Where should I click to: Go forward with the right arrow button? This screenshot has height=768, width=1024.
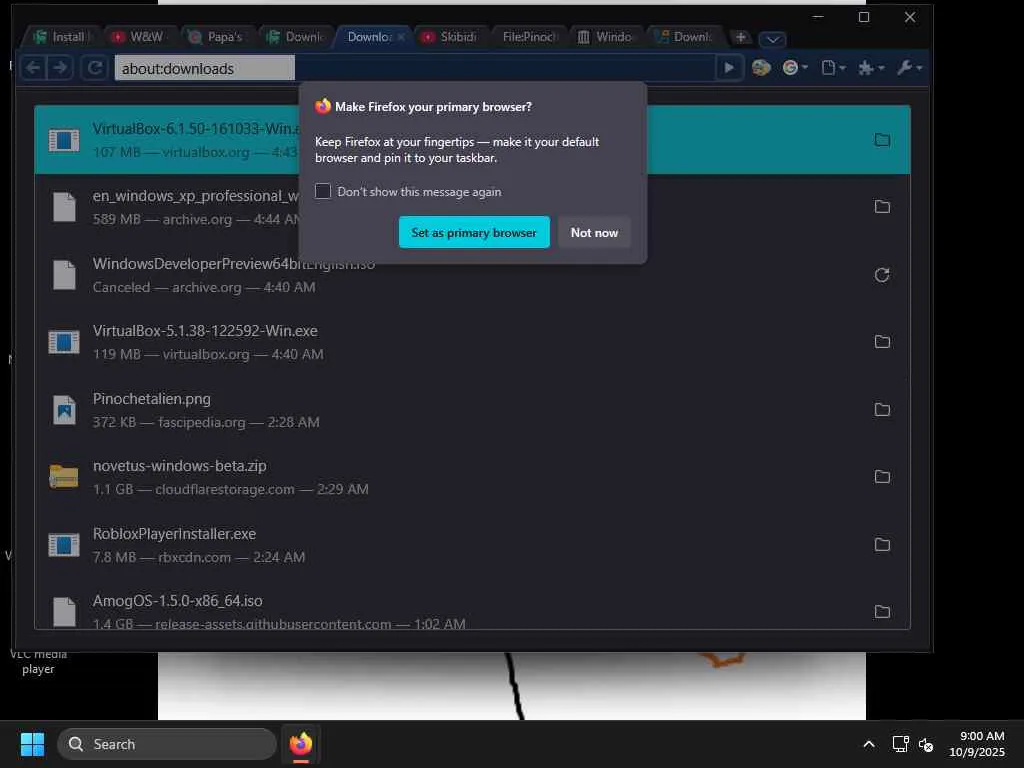pos(60,68)
